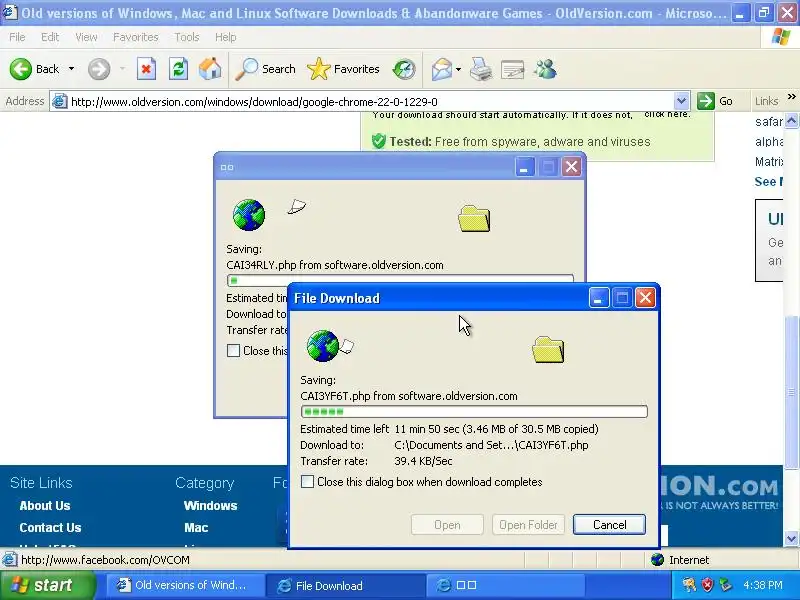Switch to File Download taskbar button
Screen dimensions: 800x600
pyautogui.click(x=346, y=585)
